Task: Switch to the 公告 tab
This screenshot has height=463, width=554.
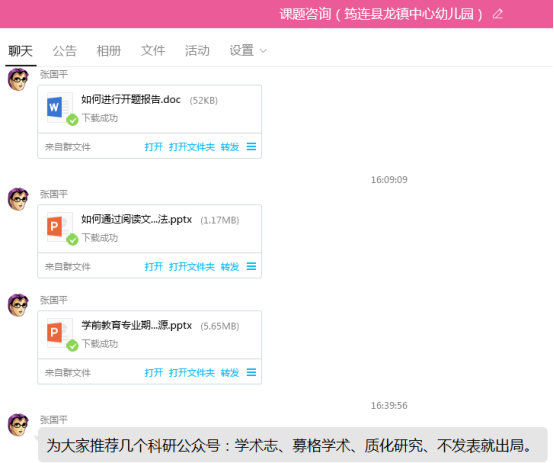Action: pyautogui.click(x=65, y=51)
